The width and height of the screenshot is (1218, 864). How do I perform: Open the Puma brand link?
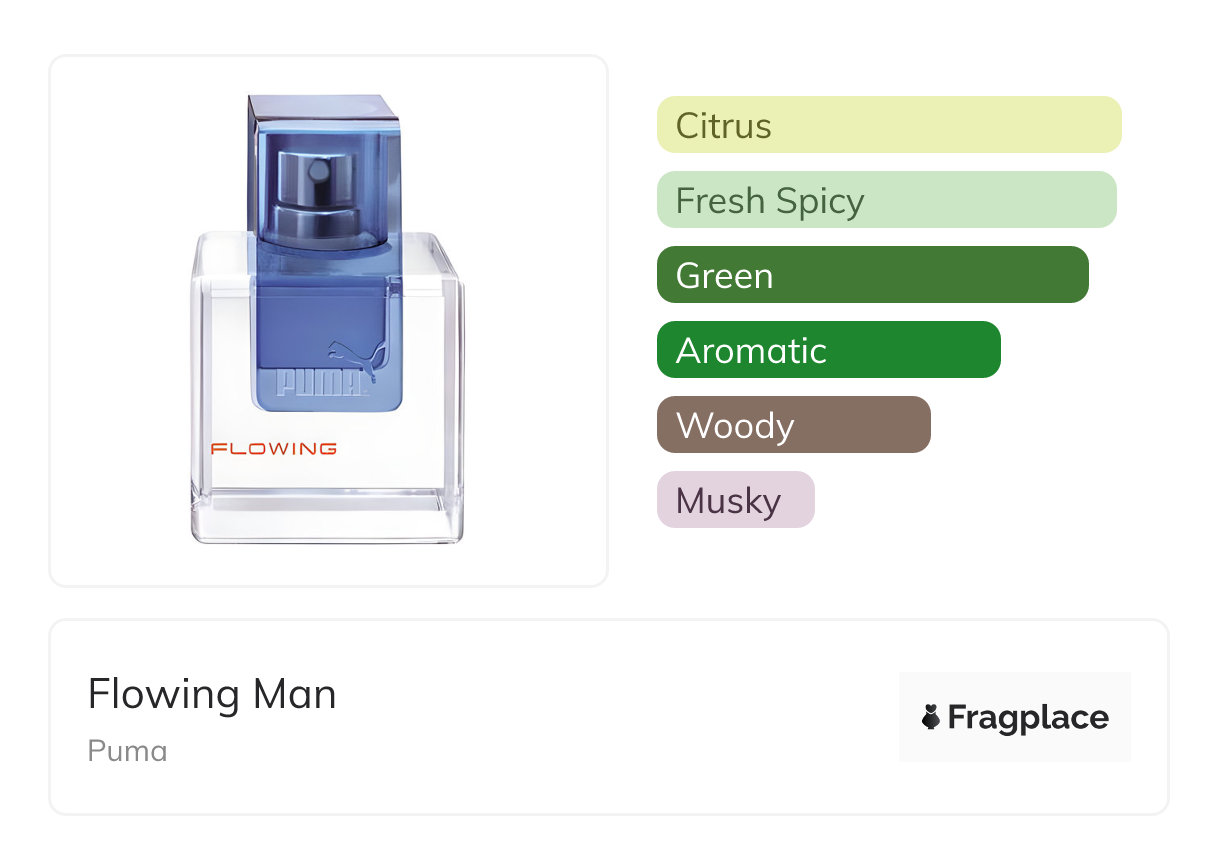coord(127,750)
